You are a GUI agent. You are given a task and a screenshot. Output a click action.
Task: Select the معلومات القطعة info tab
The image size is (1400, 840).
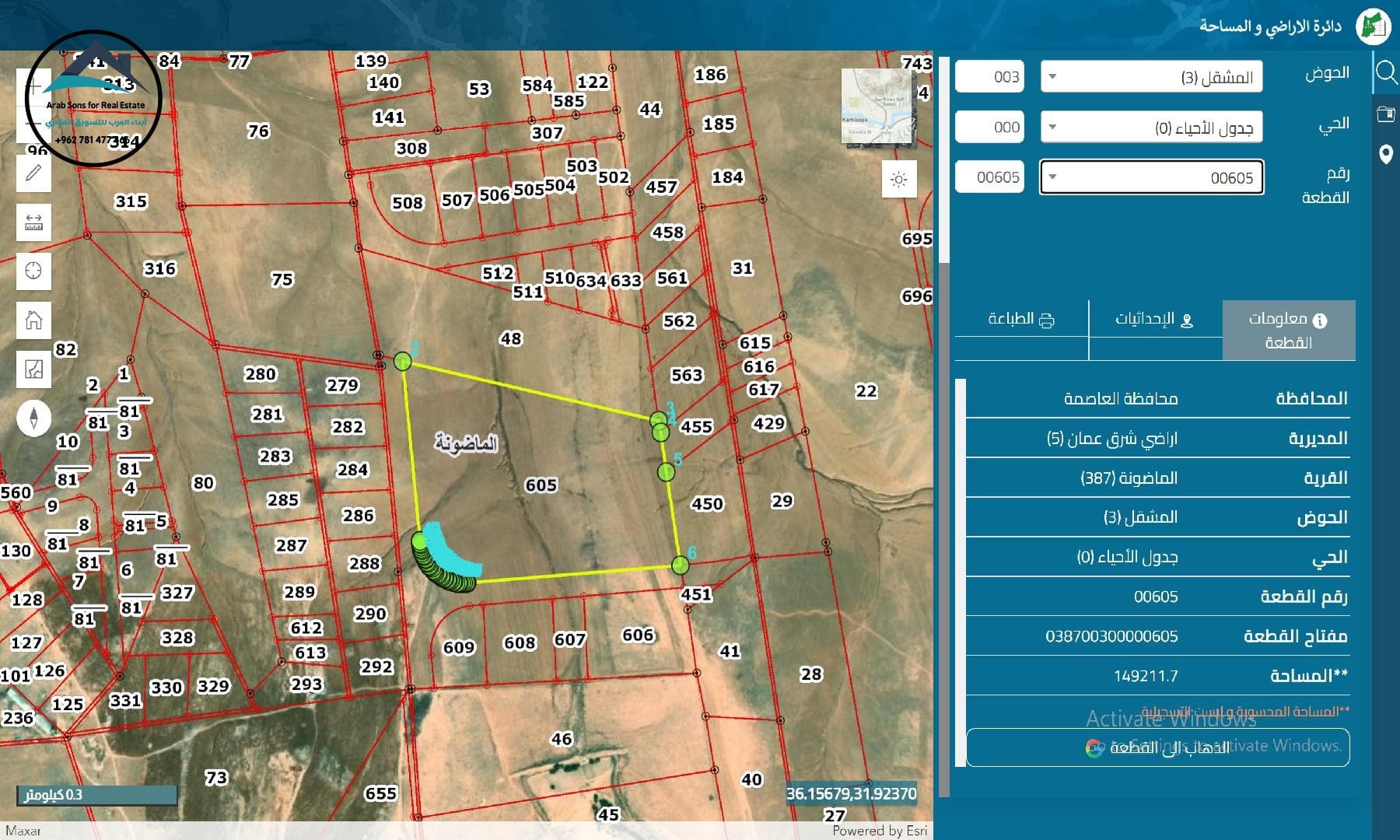click(x=1288, y=331)
